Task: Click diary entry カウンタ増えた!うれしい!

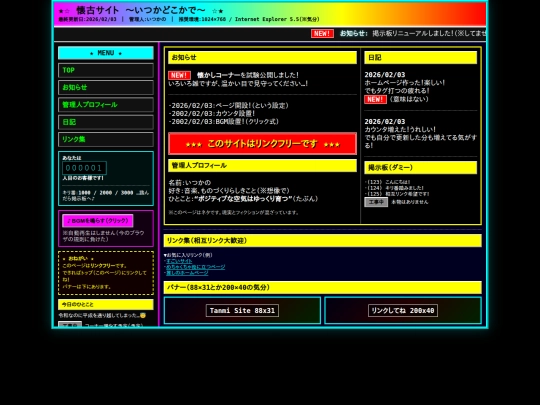Action: coord(400,129)
